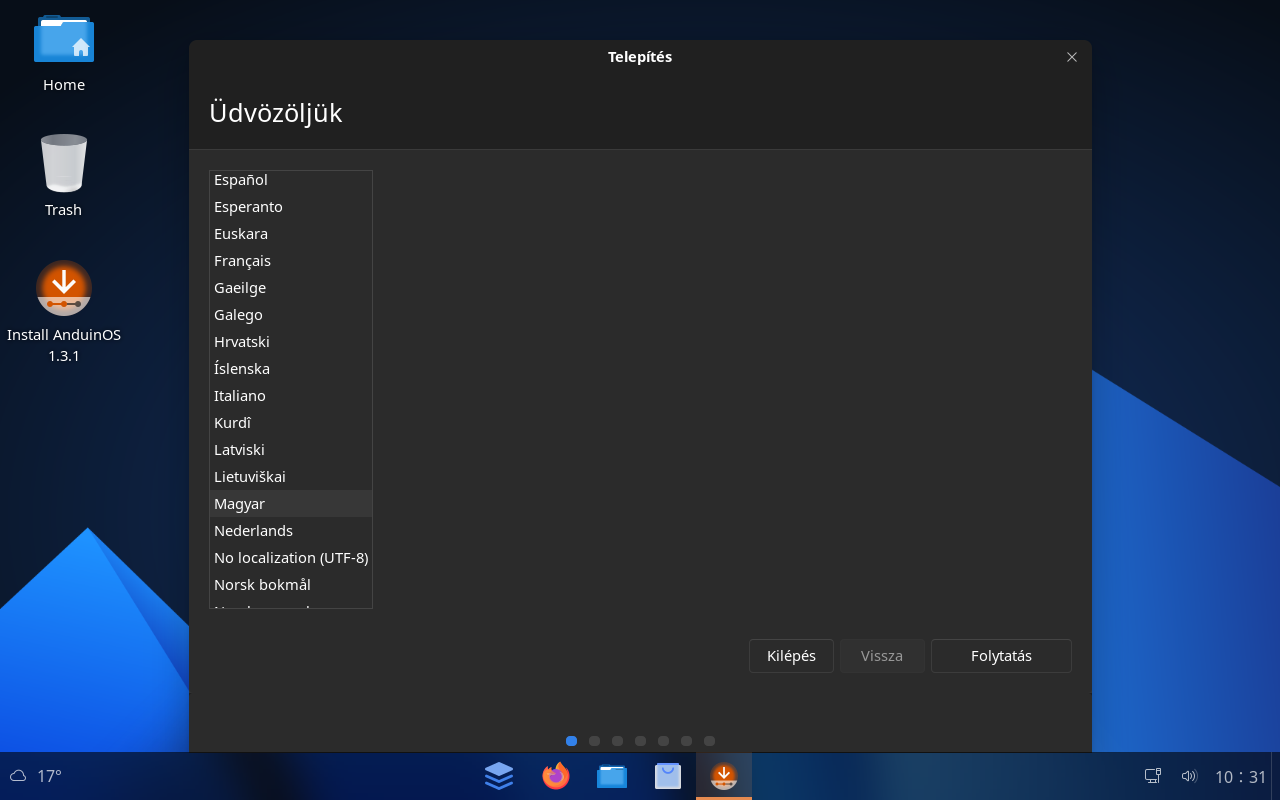Select Kurdî in the language list

[291, 423]
